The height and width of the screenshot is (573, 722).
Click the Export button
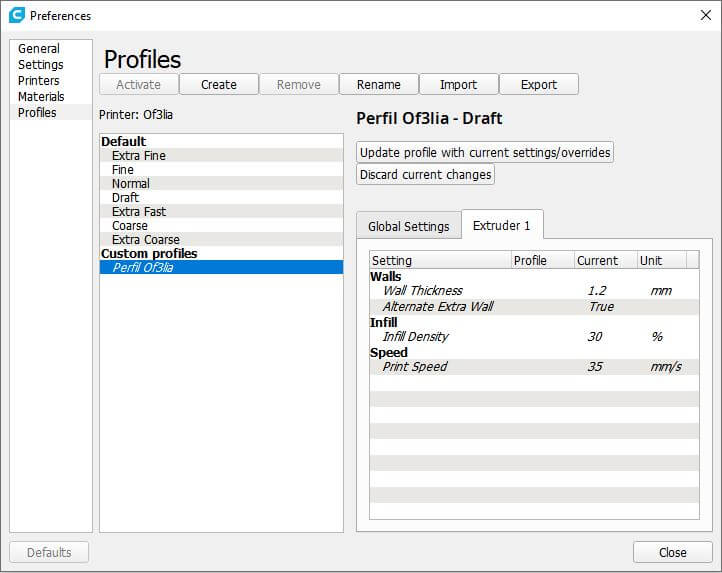pyautogui.click(x=538, y=85)
